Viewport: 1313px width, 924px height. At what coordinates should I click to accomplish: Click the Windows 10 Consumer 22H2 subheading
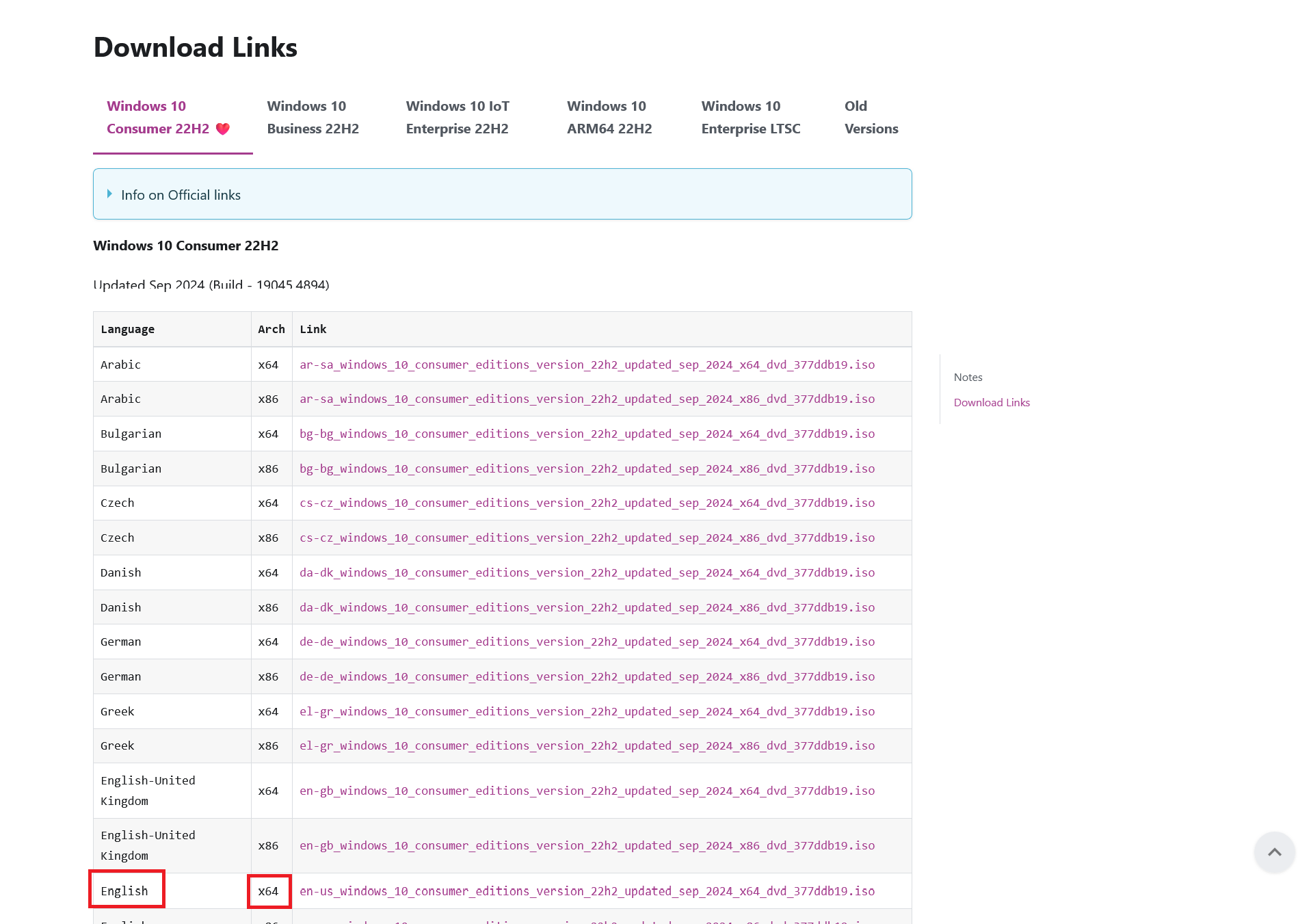pyautogui.click(x=185, y=246)
